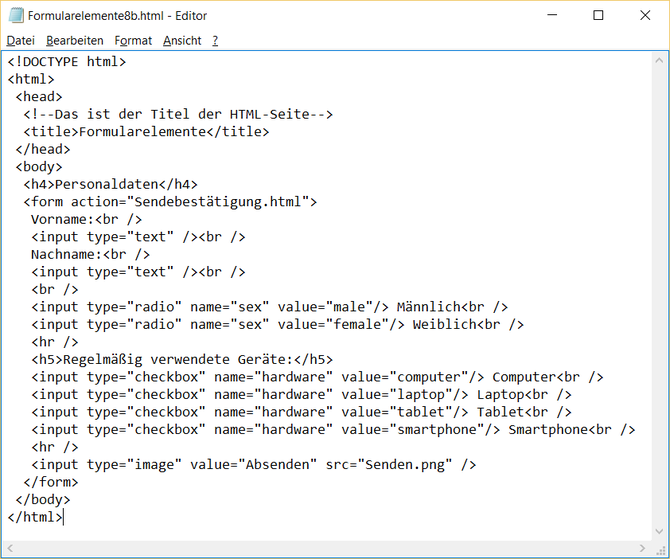Image resolution: width=670 pixels, height=559 pixels.
Task: Click the form action 'Sendebestätigung.html' line
Action: (170, 202)
